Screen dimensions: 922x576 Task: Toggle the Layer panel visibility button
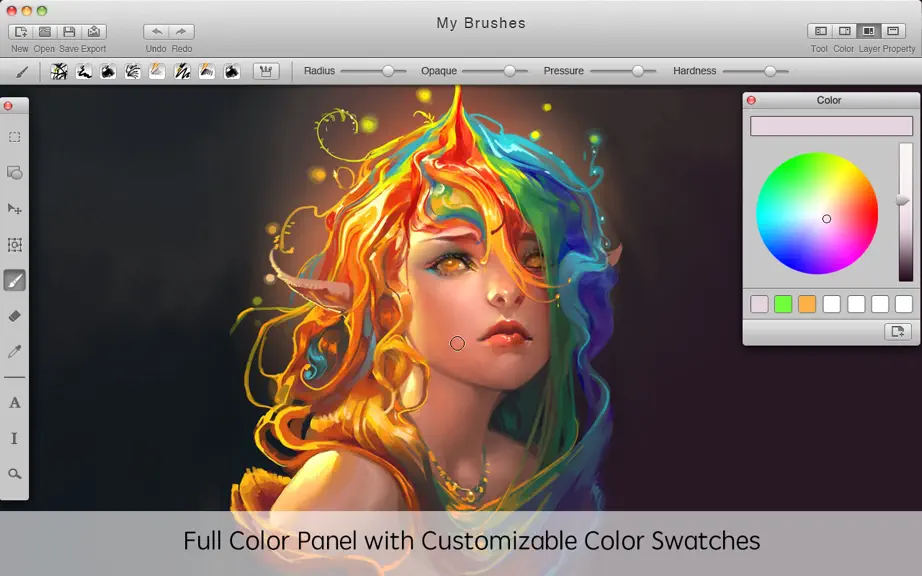[868, 31]
